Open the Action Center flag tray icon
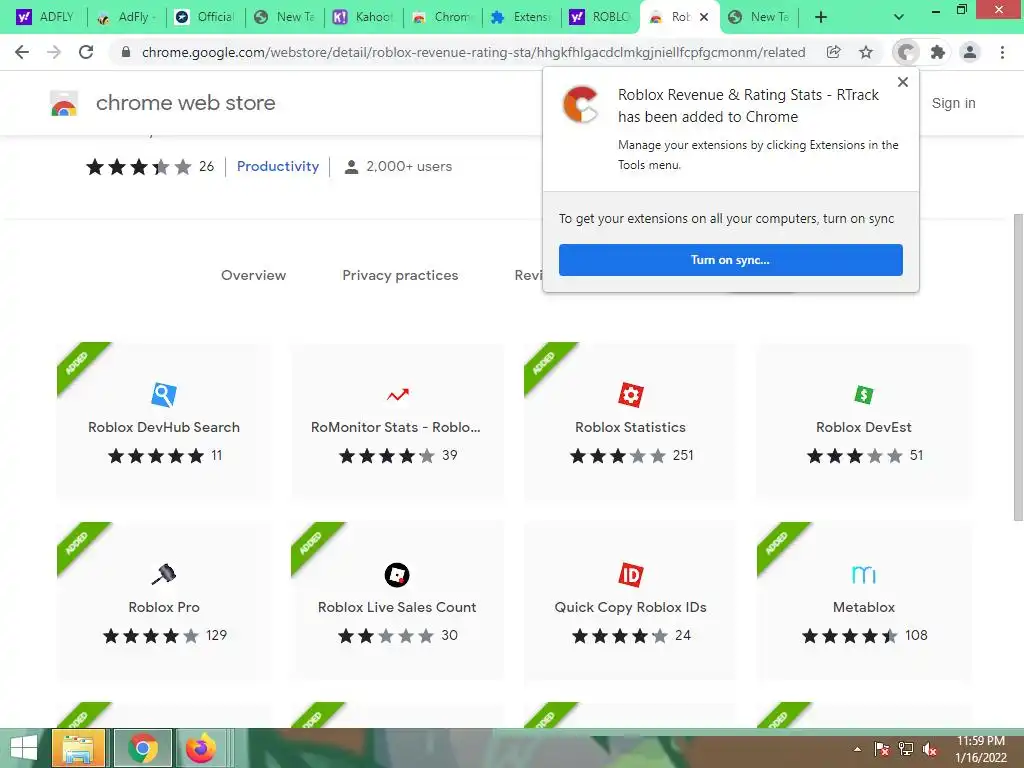 click(x=881, y=749)
